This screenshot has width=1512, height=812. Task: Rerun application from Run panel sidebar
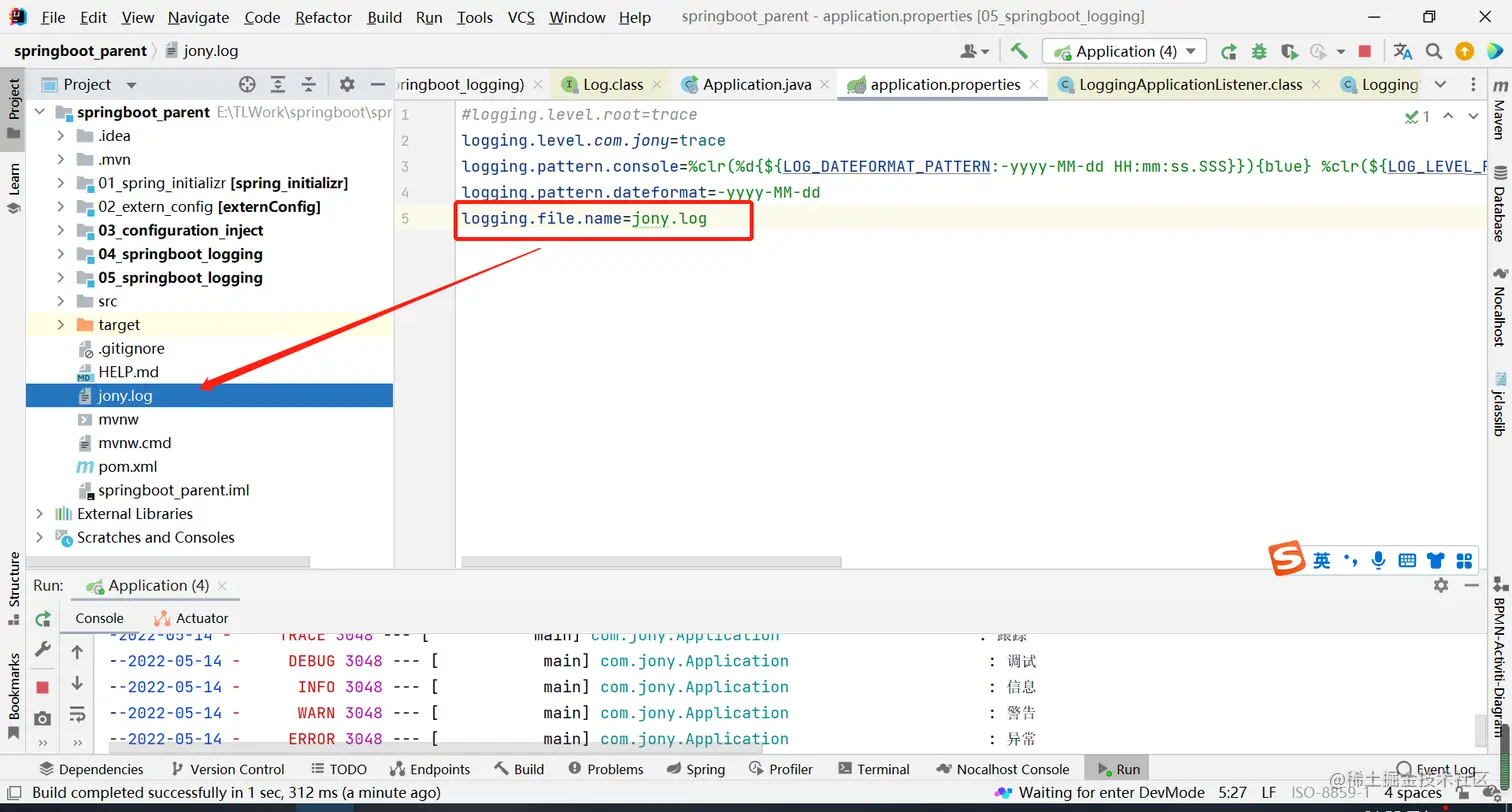[x=42, y=620]
